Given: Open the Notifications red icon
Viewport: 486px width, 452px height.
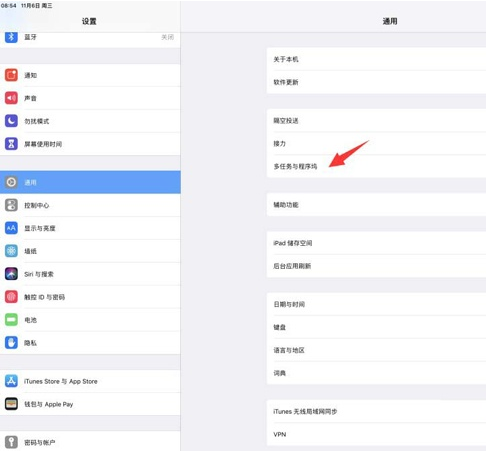Looking at the screenshot, I should coord(11,75).
